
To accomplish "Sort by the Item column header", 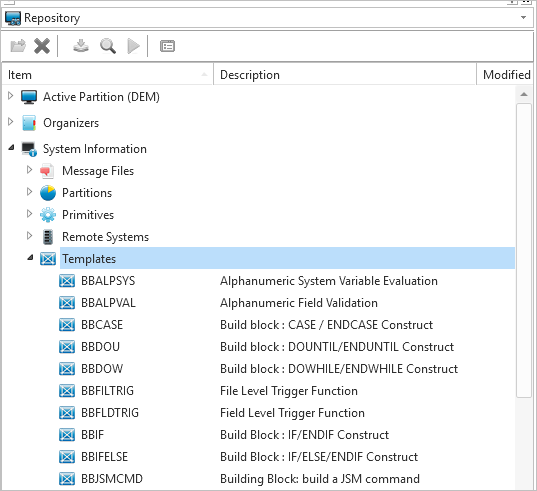I will (x=108, y=74).
